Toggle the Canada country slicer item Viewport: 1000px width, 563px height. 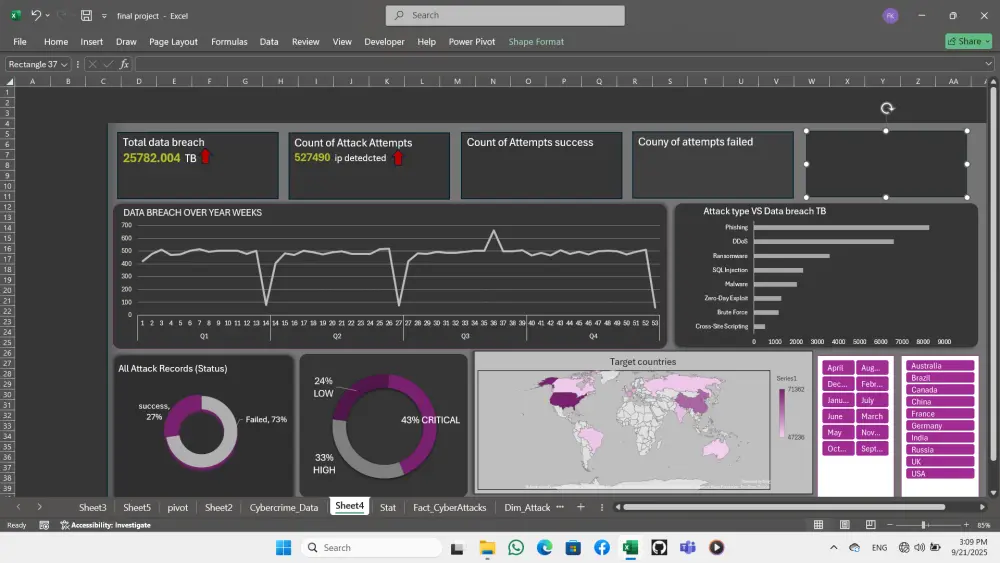[940, 390]
